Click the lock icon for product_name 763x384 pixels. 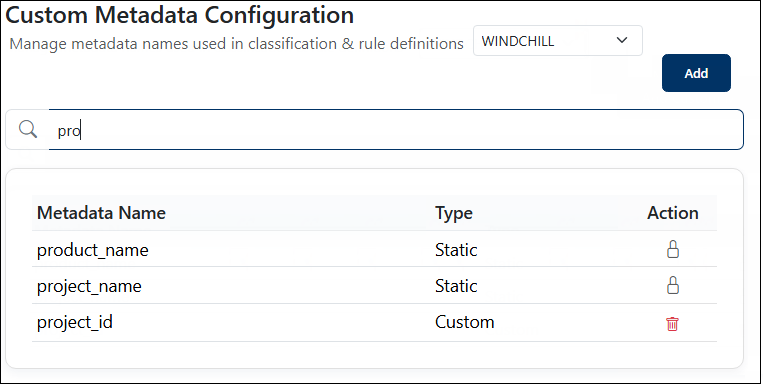click(672, 249)
